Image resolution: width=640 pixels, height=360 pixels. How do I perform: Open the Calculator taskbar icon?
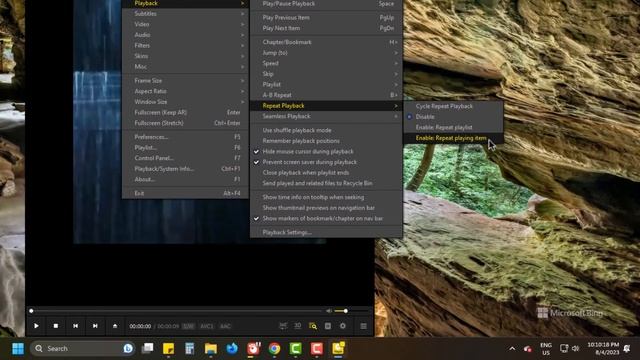point(190,349)
